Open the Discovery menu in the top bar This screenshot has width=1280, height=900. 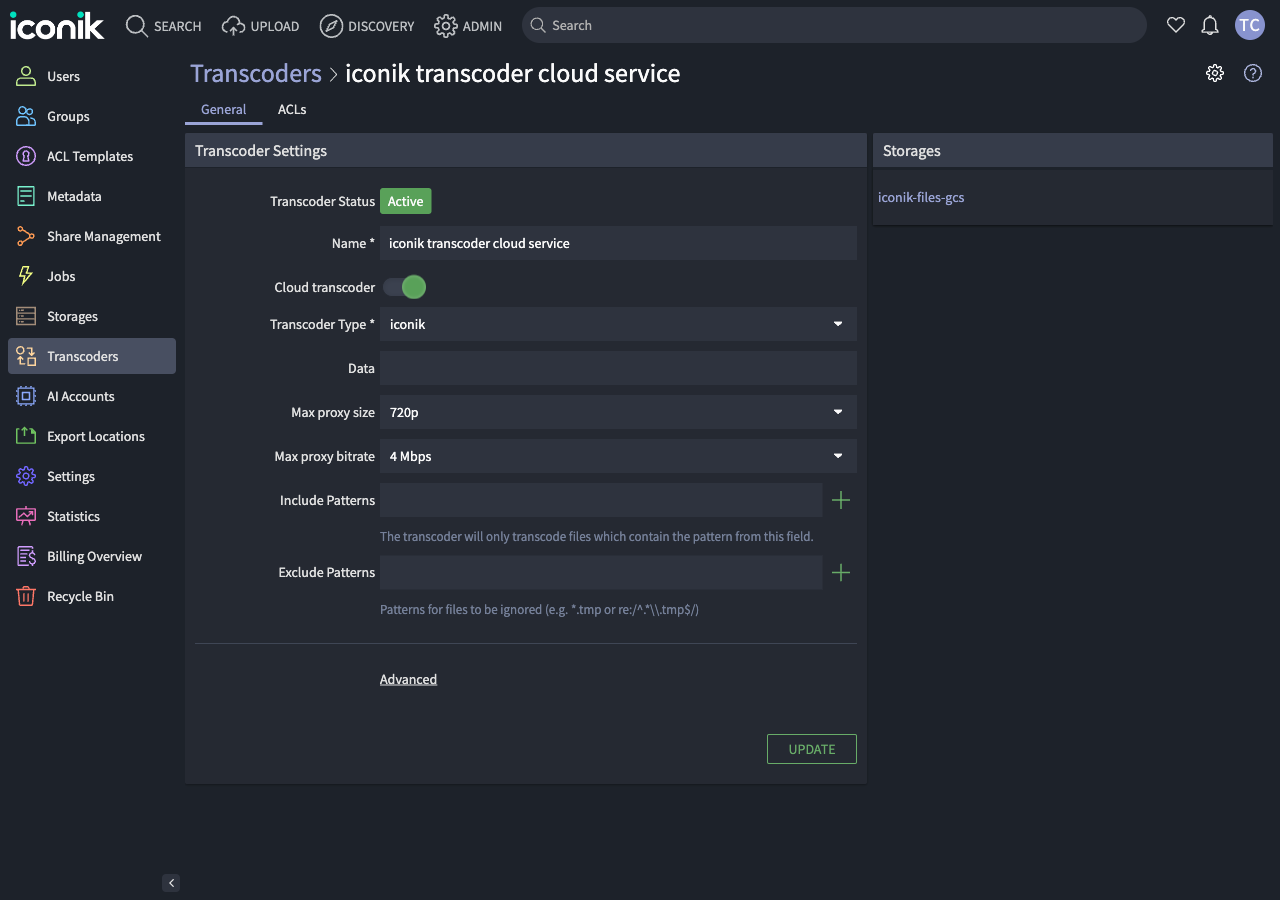pyautogui.click(x=367, y=26)
